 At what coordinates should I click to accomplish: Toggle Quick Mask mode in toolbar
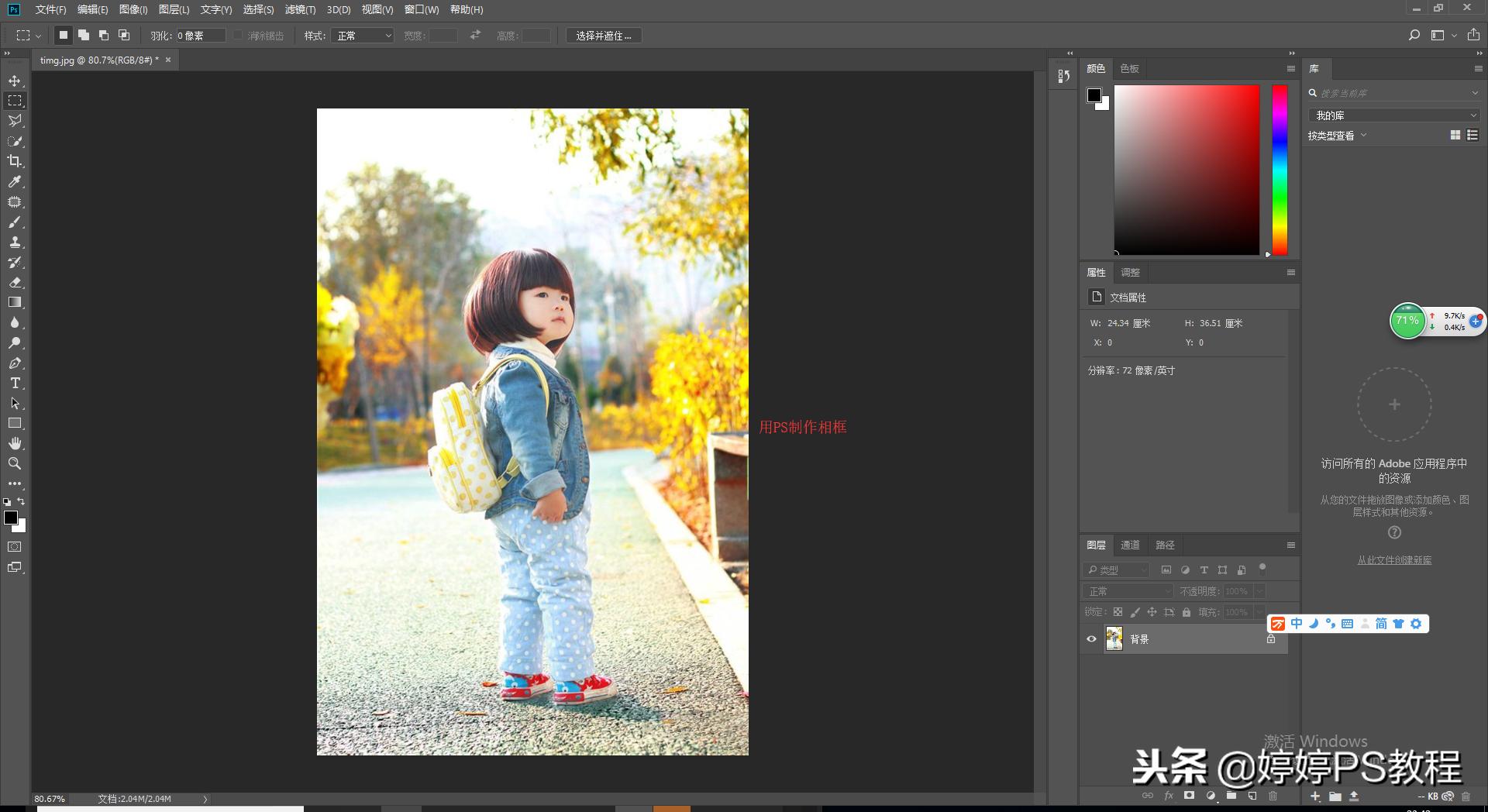coord(15,547)
